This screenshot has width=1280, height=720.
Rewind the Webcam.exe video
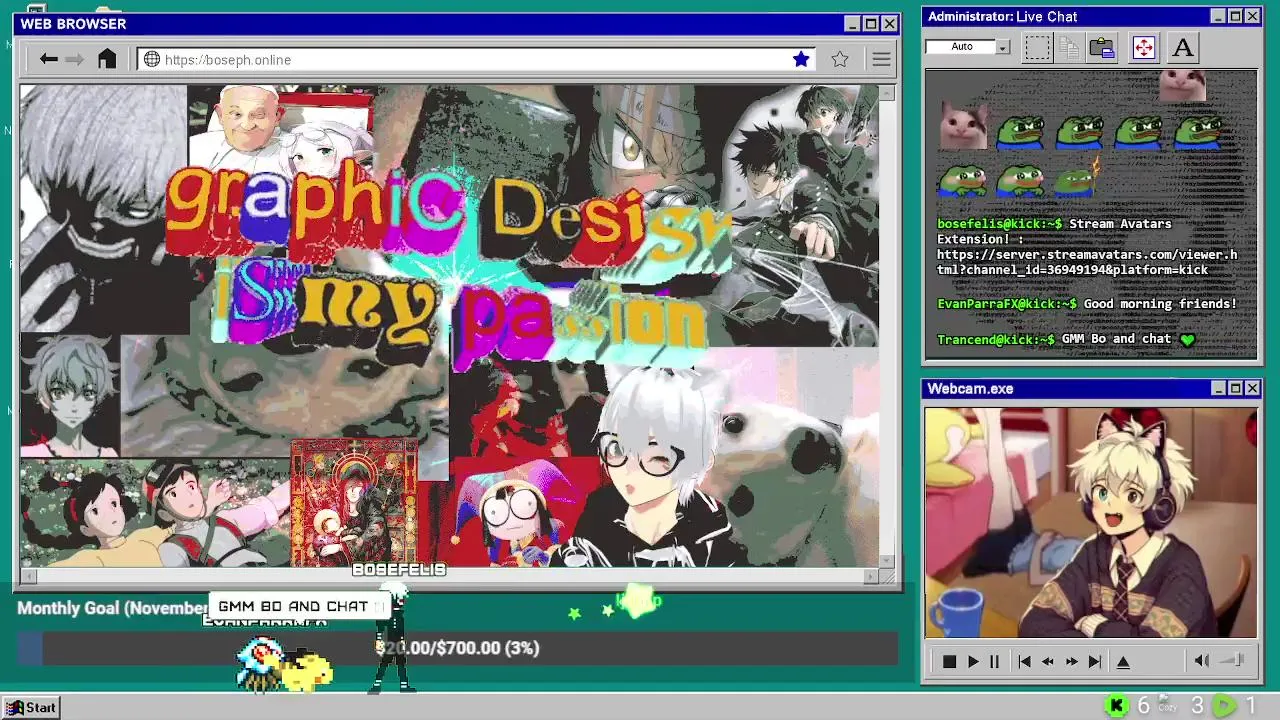[x=1048, y=662]
